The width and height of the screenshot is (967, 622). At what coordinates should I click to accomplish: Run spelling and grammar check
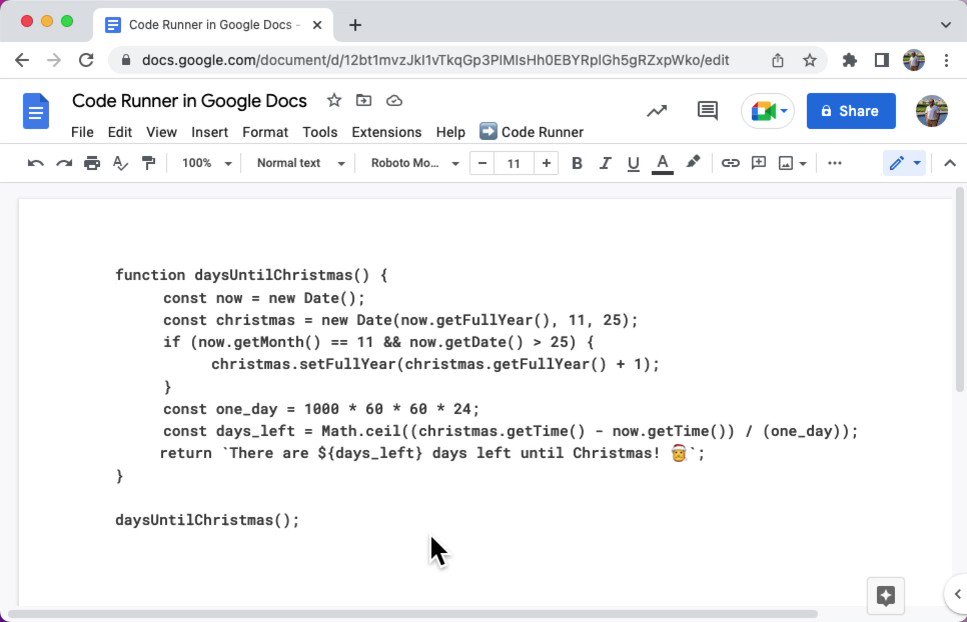pos(120,162)
